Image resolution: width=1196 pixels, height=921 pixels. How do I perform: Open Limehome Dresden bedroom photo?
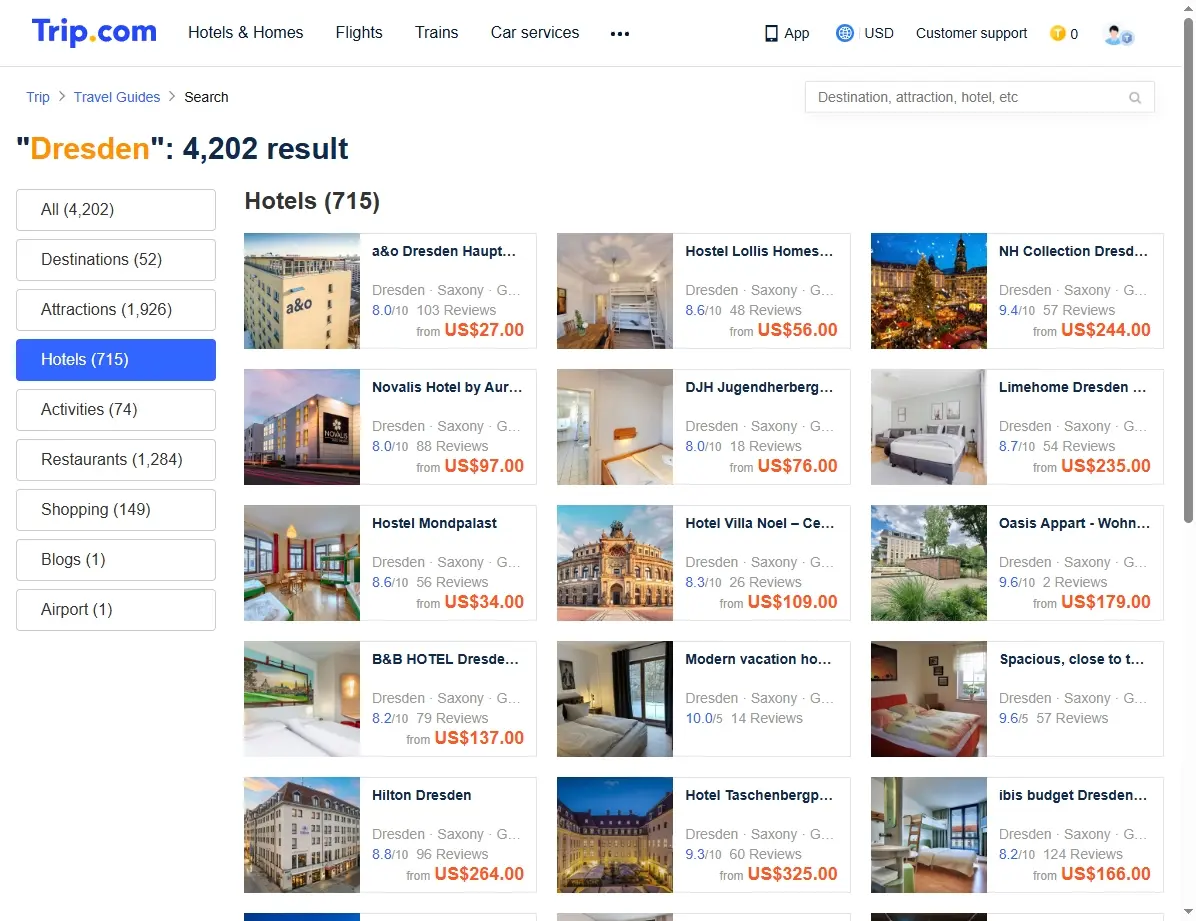click(x=928, y=427)
